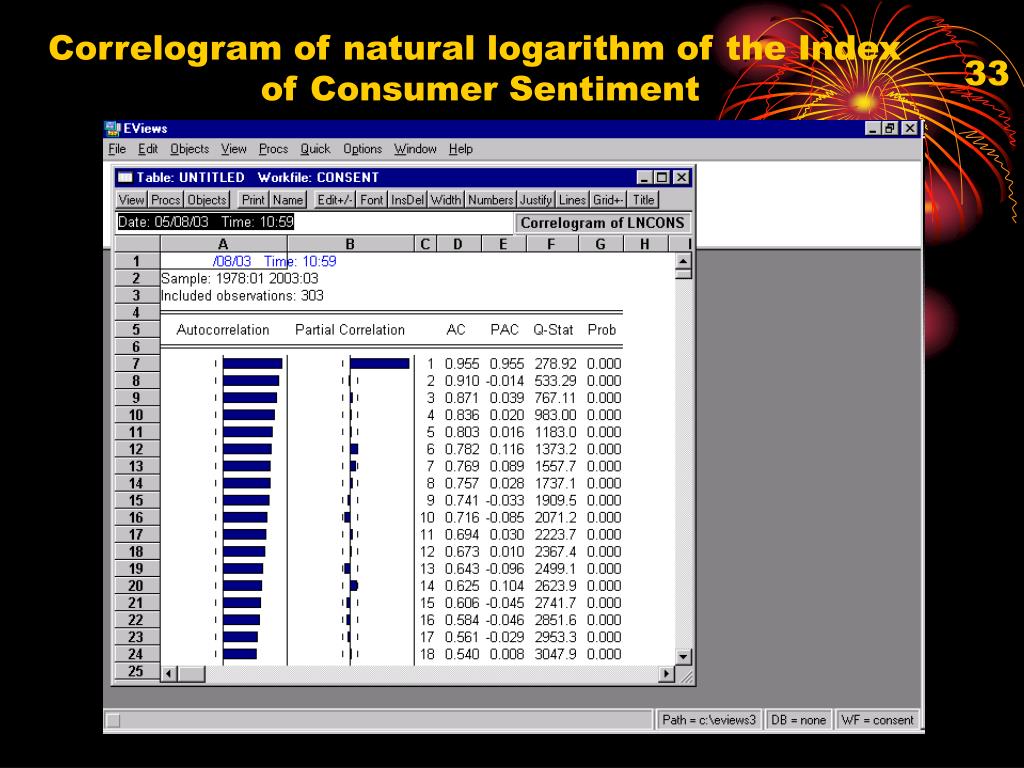Image resolution: width=1024 pixels, height=768 pixels.
Task: Click the Procs button in table toolbar
Action: pyautogui.click(x=165, y=200)
